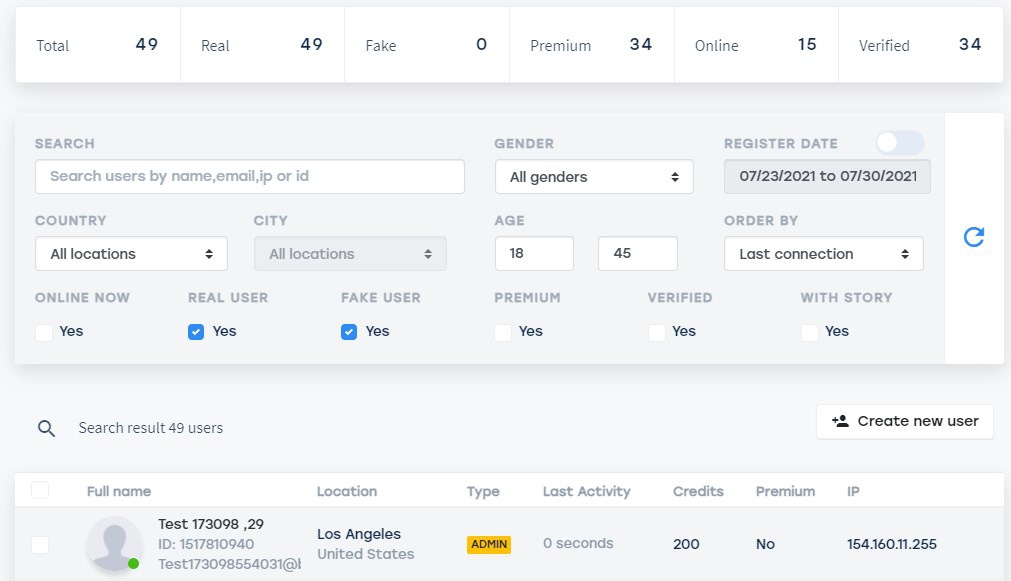Click the maximum age field showing 45

[637, 254]
